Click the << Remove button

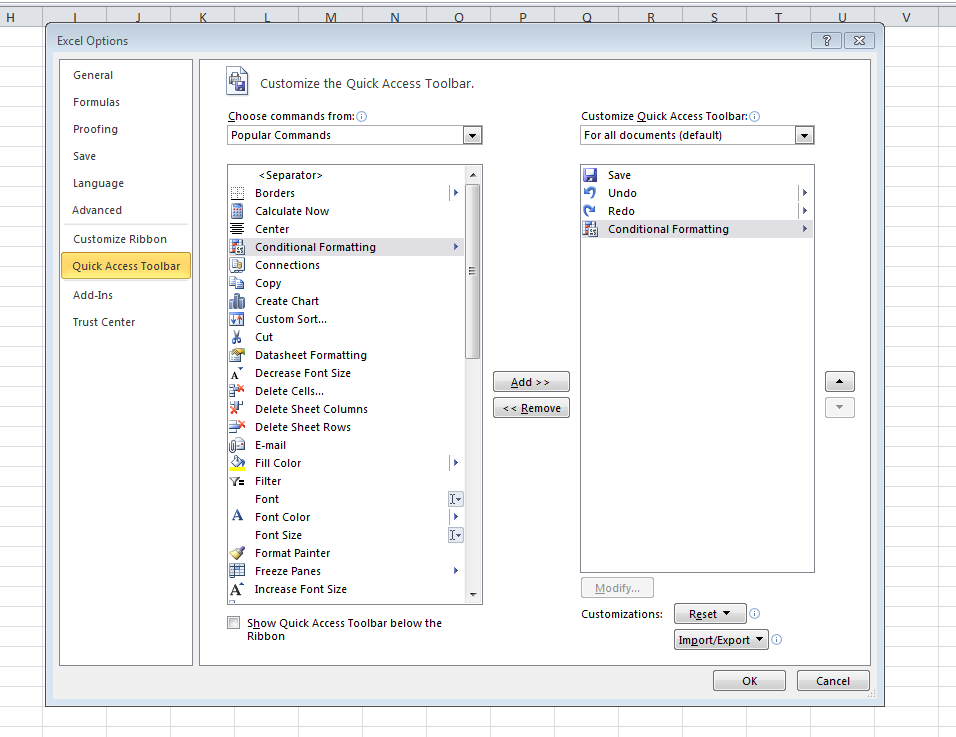[x=531, y=408]
